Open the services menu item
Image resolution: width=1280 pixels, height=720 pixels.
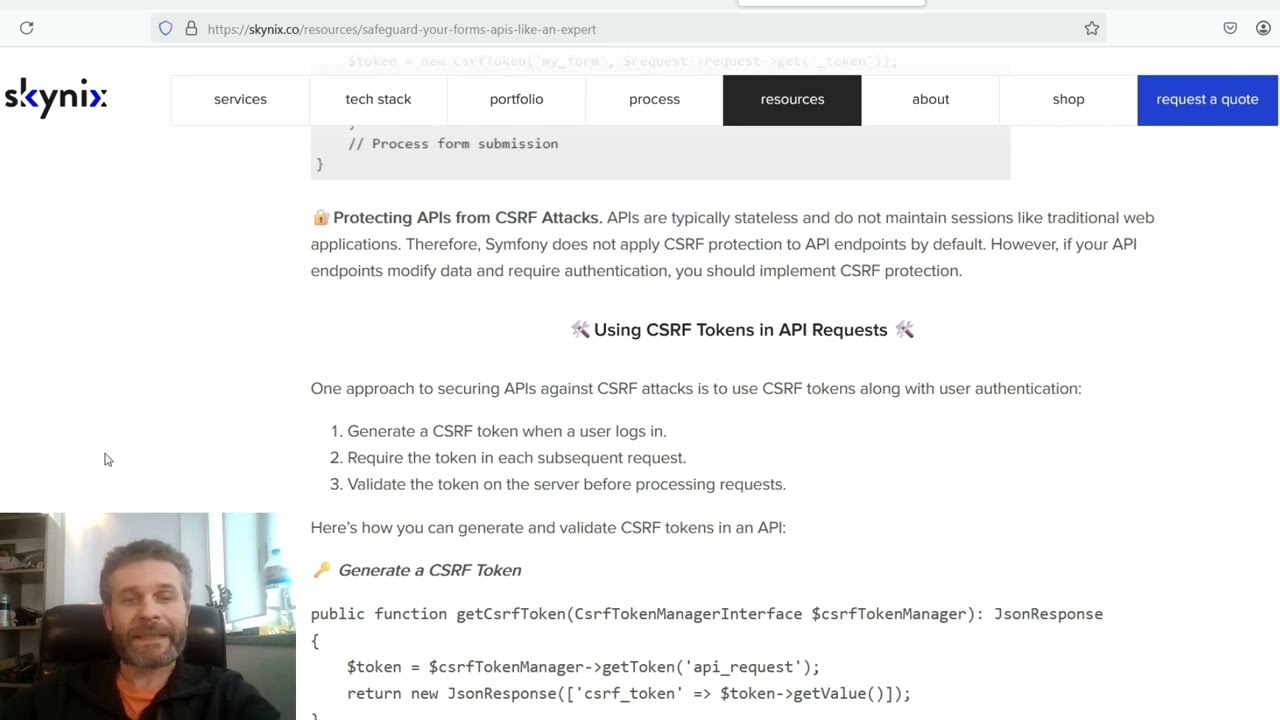(240, 99)
